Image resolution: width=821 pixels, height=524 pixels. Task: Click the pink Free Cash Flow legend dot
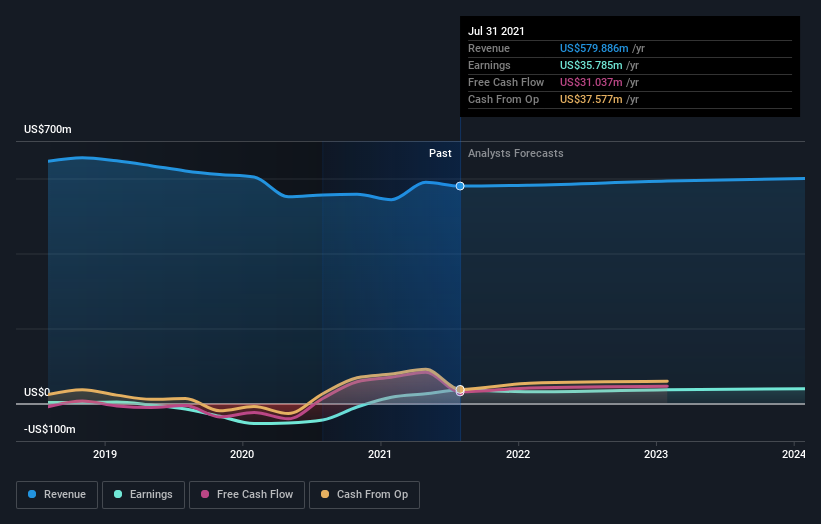pos(205,494)
